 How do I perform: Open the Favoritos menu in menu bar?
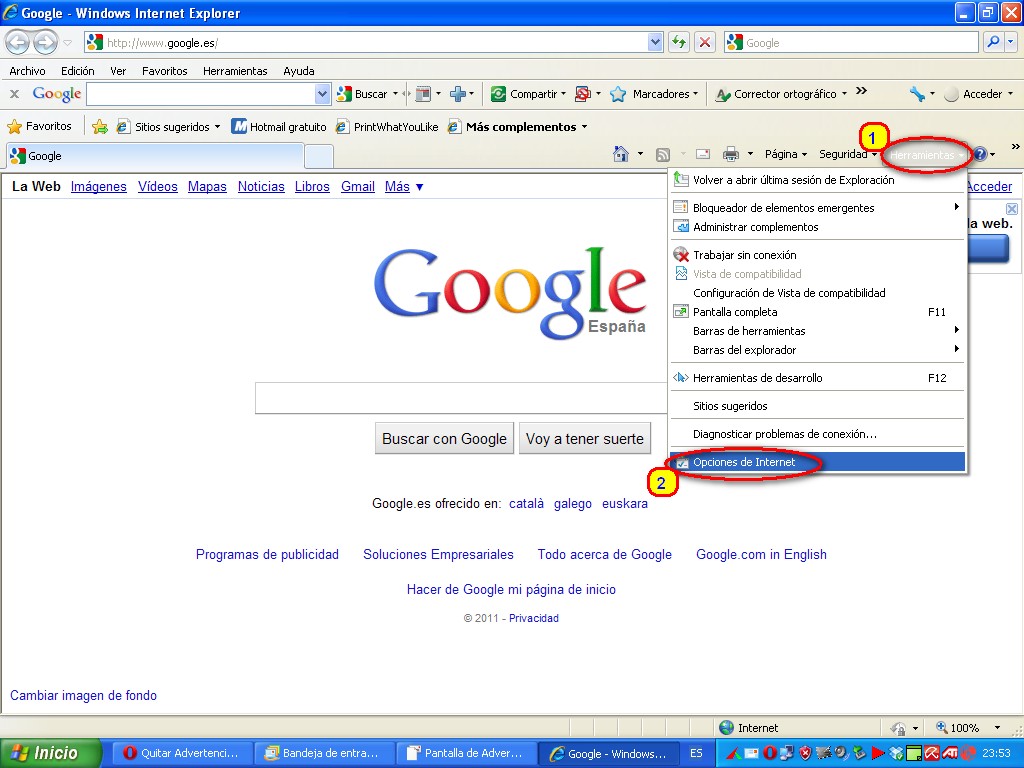point(165,71)
